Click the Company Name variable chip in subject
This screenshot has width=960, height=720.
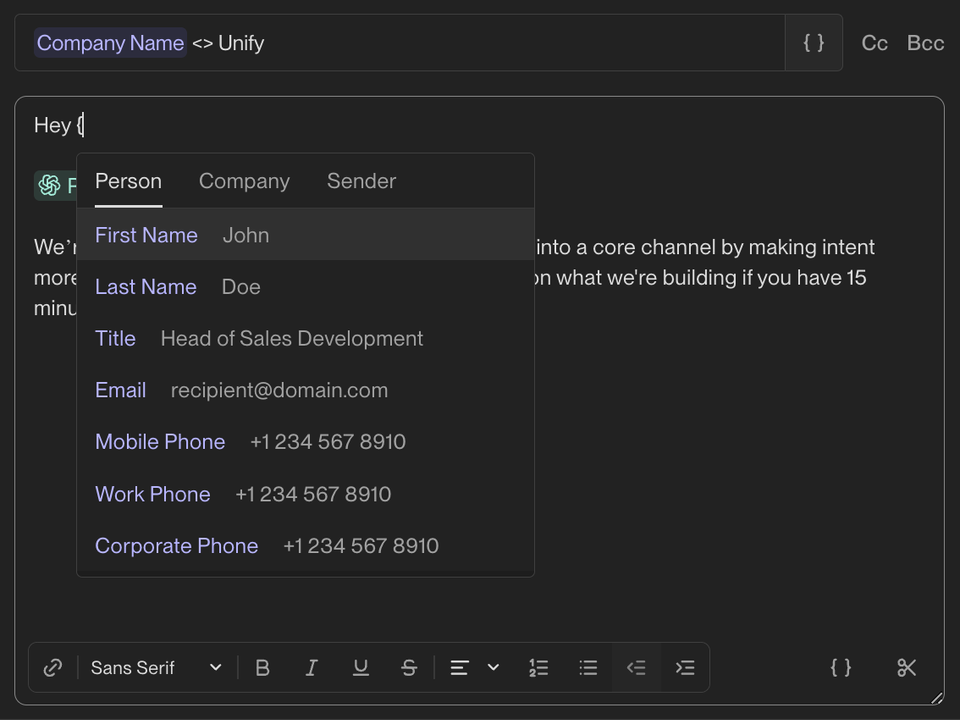coord(110,43)
